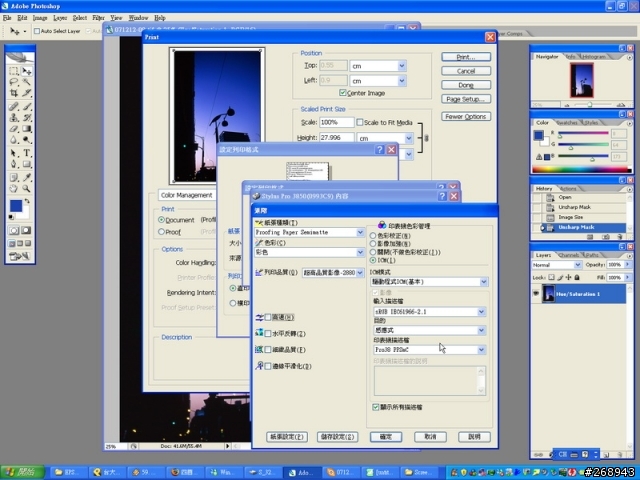Click the 確定 button
Screen dimensions: 640x480
[386, 437]
